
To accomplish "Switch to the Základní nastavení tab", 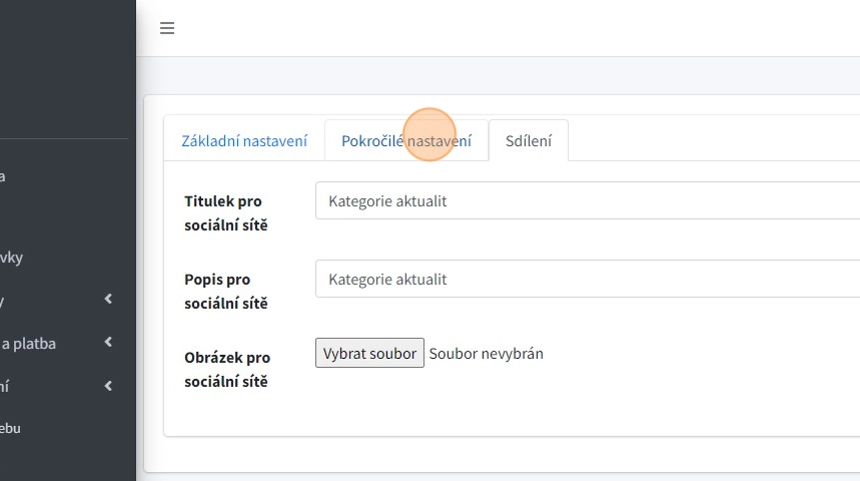I will [244, 141].
